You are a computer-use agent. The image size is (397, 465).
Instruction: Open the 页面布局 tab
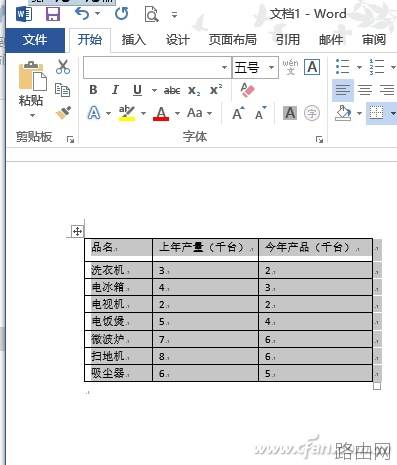click(x=232, y=40)
